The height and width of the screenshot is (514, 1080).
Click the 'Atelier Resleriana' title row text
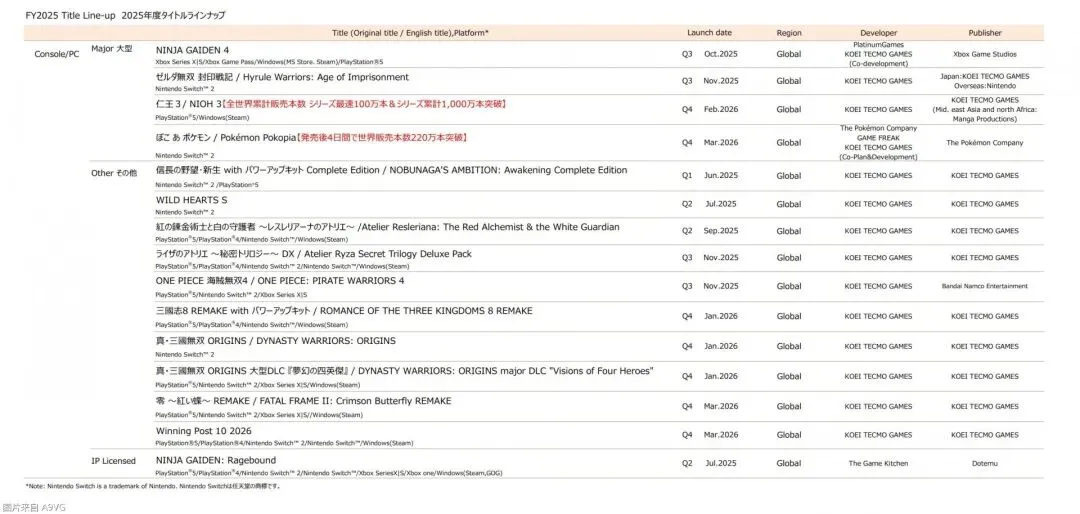388,227
